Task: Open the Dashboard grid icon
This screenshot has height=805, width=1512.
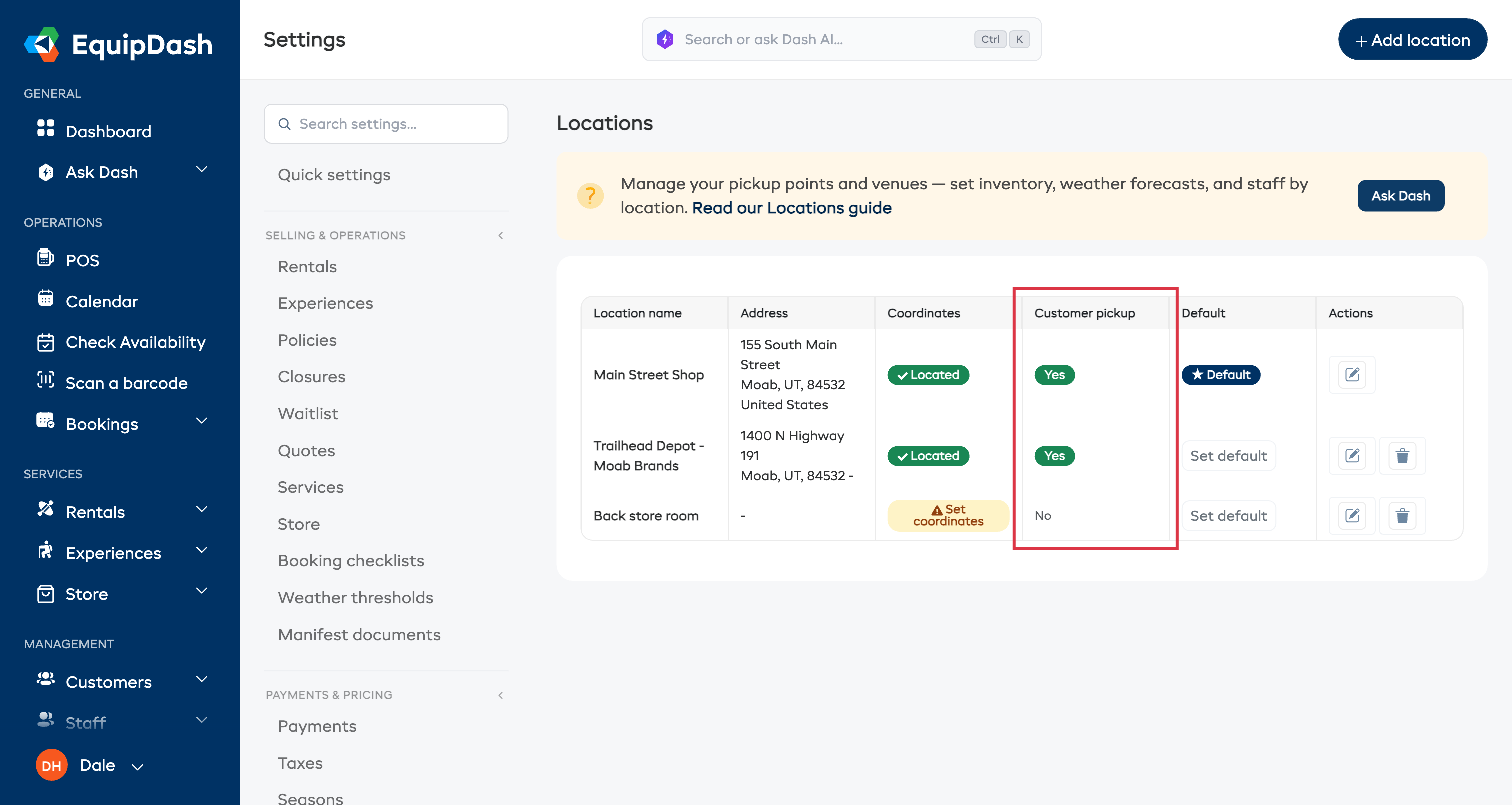Action: tap(46, 128)
